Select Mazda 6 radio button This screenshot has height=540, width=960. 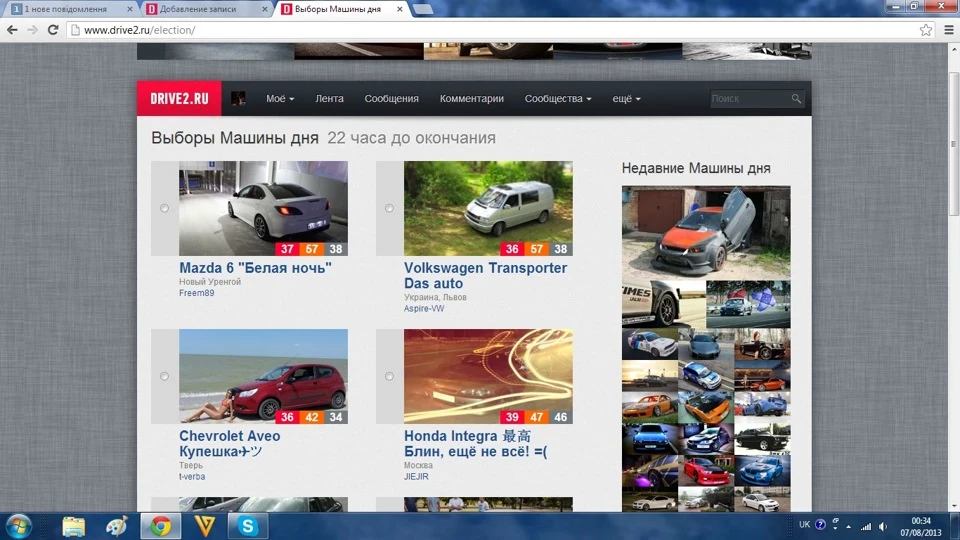coord(164,208)
